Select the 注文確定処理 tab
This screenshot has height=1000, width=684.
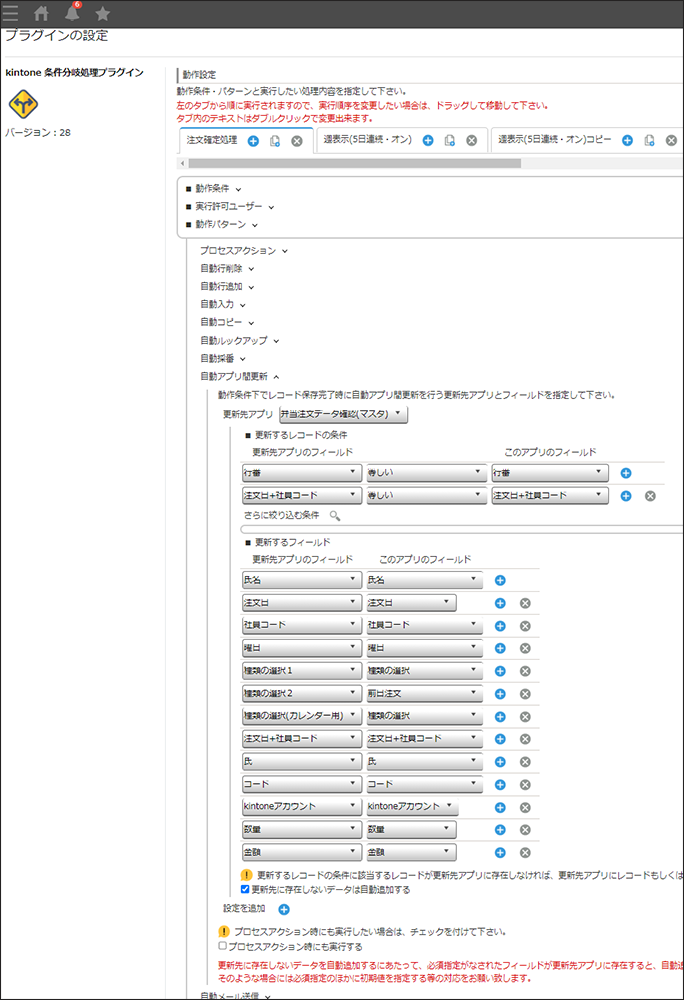[212, 140]
